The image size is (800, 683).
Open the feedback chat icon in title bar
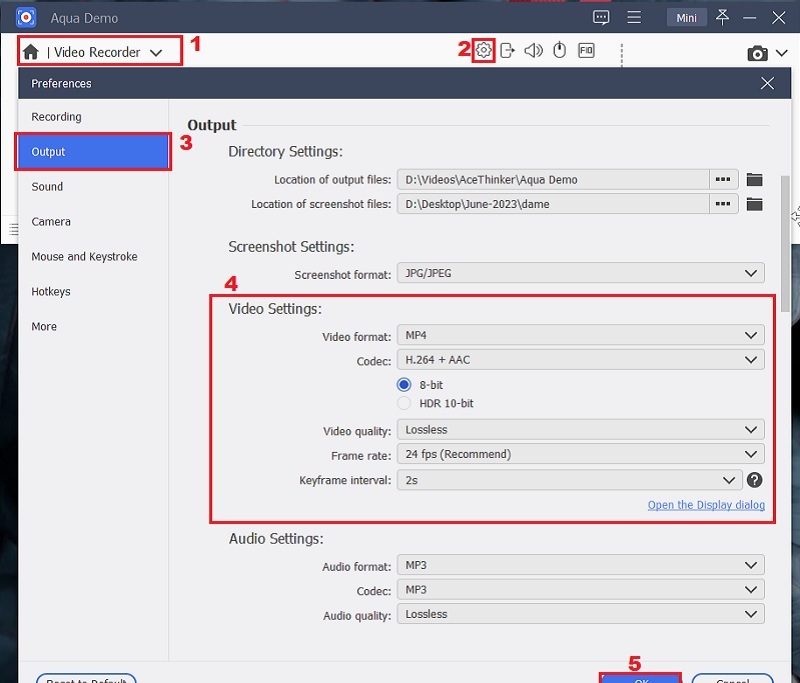[601, 17]
